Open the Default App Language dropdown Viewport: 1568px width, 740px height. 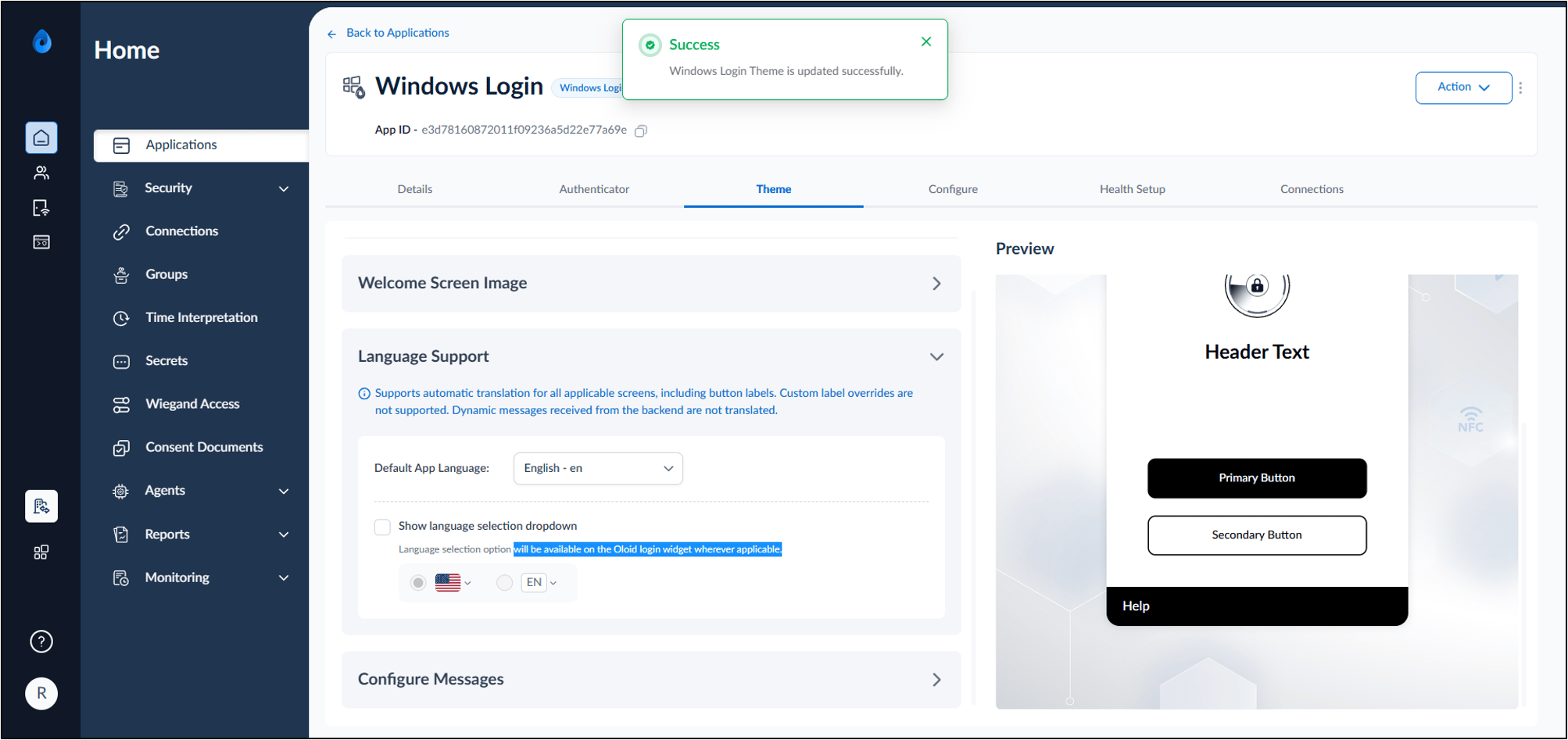[x=598, y=469]
